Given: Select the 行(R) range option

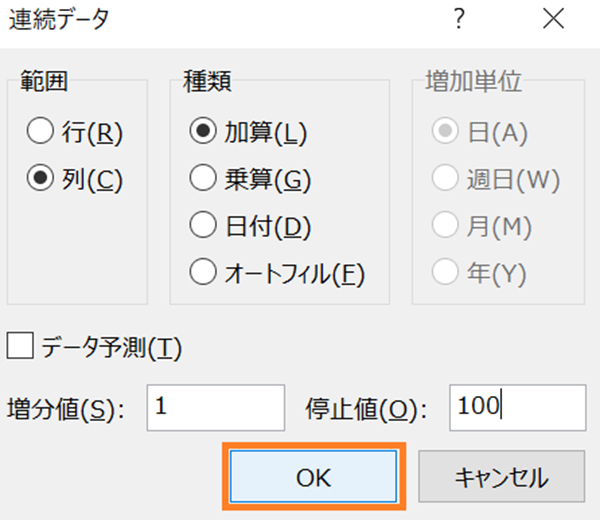Looking at the screenshot, I should (41, 132).
